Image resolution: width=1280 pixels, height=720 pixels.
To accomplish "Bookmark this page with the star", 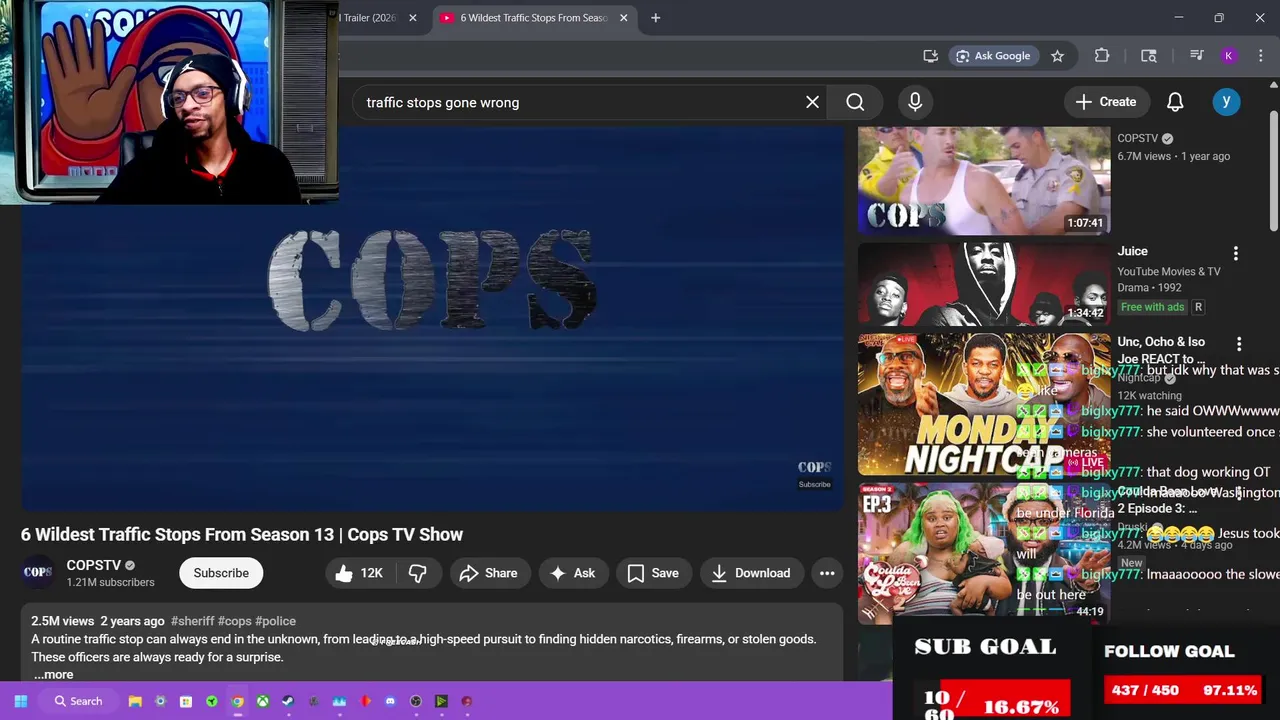I will coord(1057,56).
